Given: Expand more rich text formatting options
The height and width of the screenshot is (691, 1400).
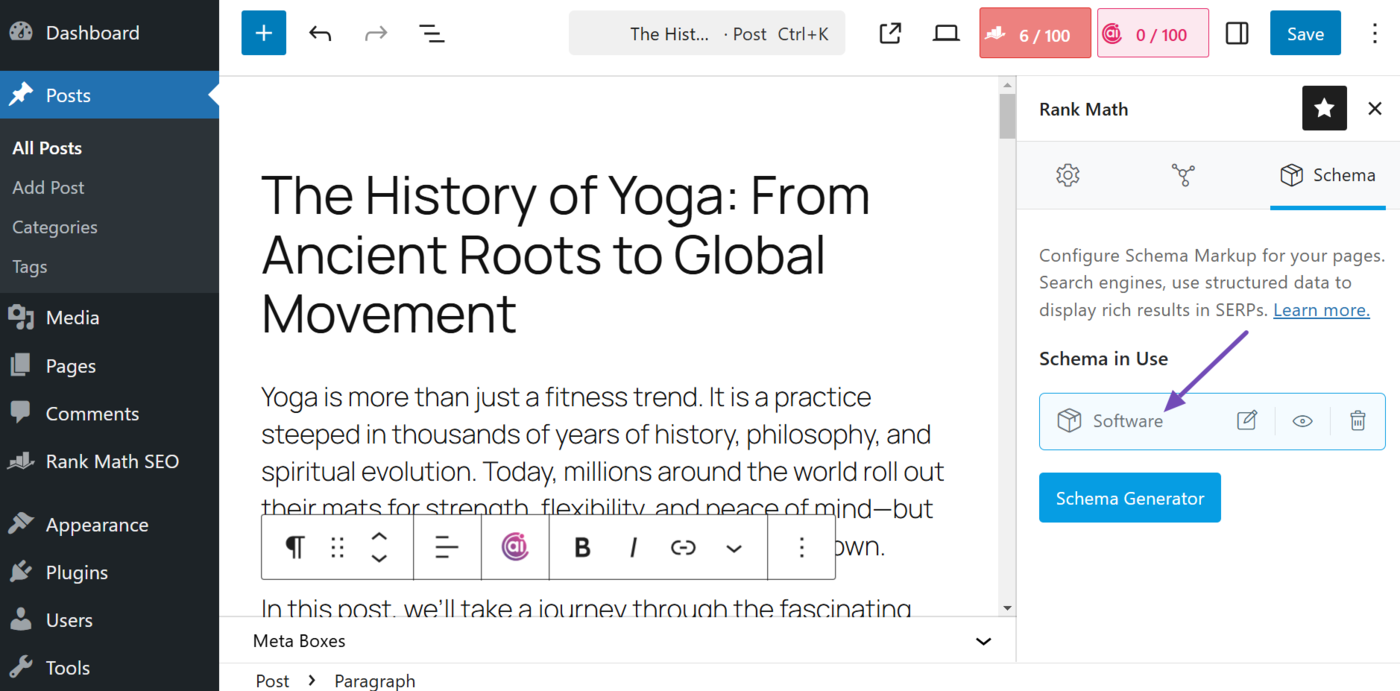Looking at the screenshot, I should pos(734,547).
